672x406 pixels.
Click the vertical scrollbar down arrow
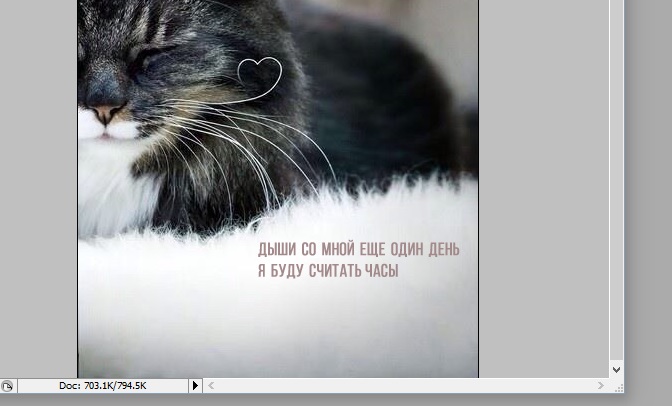tap(616, 370)
